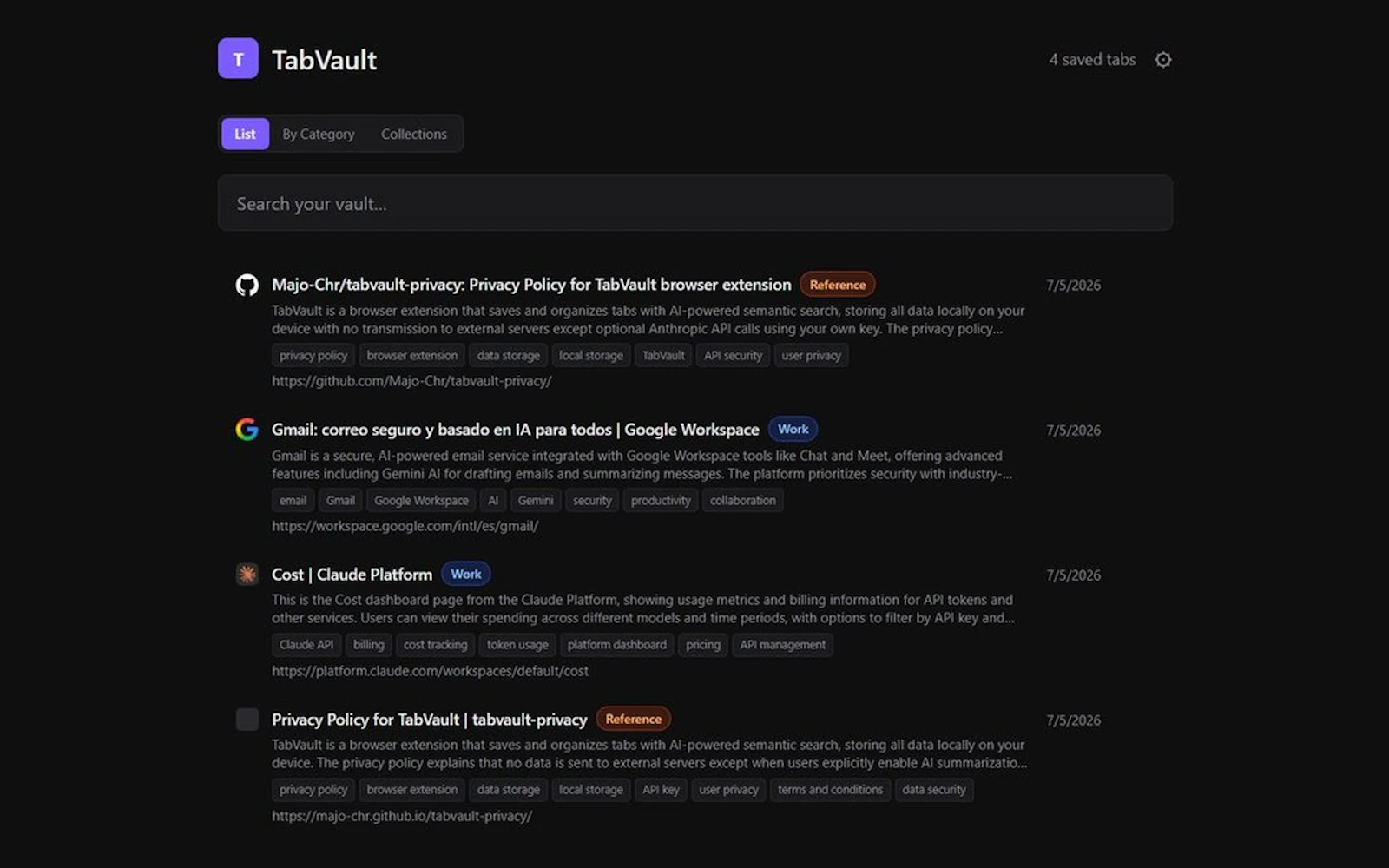Image resolution: width=1389 pixels, height=868 pixels.
Task: Click the workspace.google.com Gmail URL
Action: (x=405, y=526)
